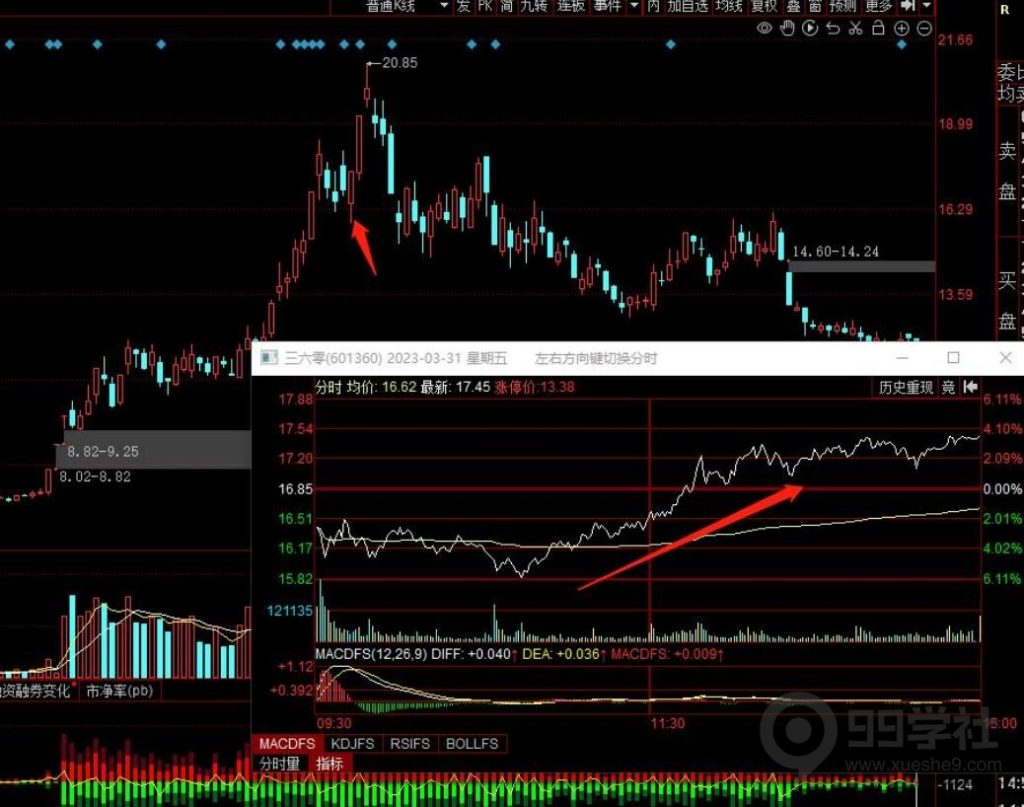The height and width of the screenshot is (807, 1024).
Task: Zoom in with the plus circle icon
Action: [x=902, y=28]
